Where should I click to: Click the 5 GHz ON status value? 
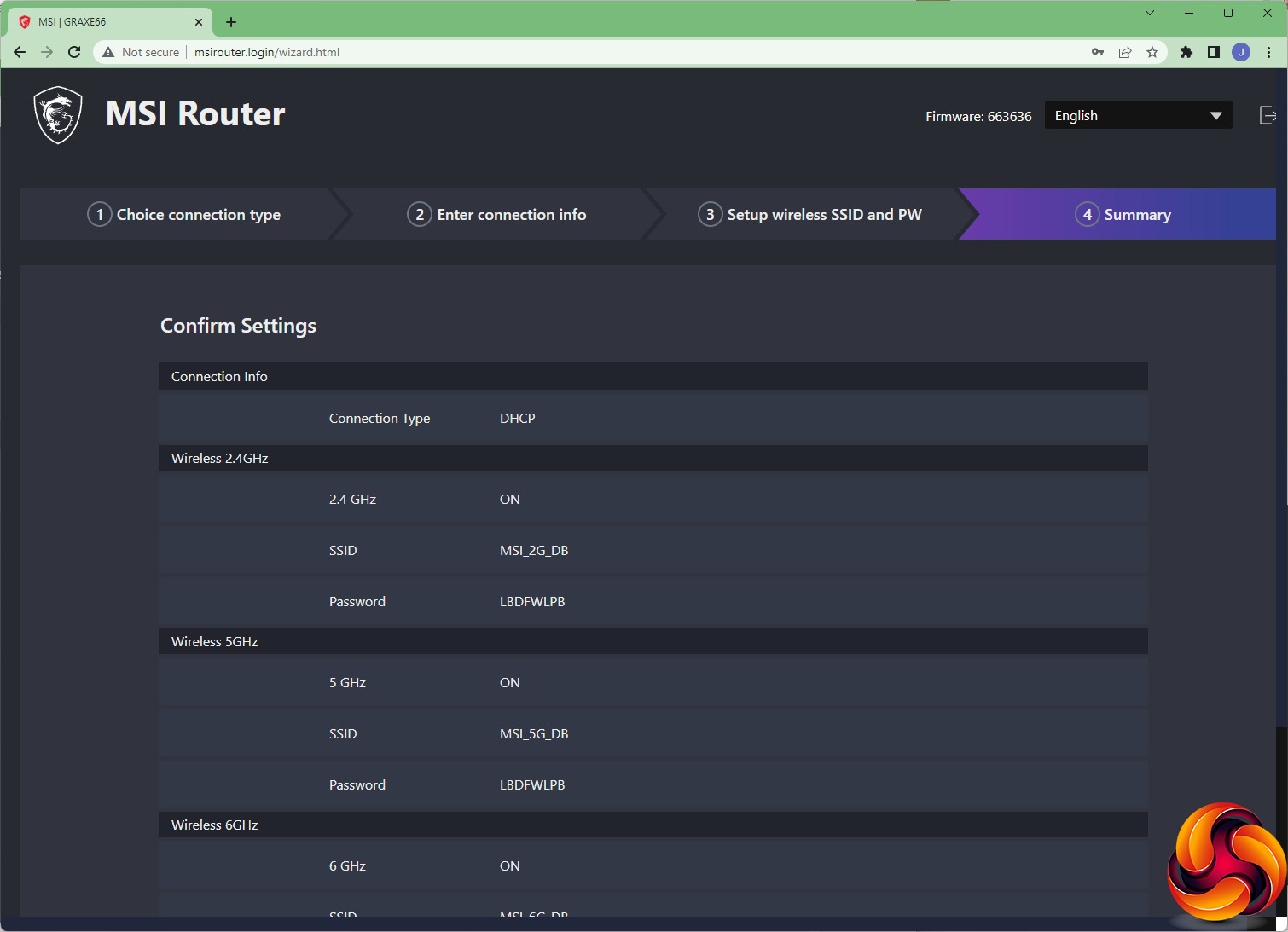point(510,682)
